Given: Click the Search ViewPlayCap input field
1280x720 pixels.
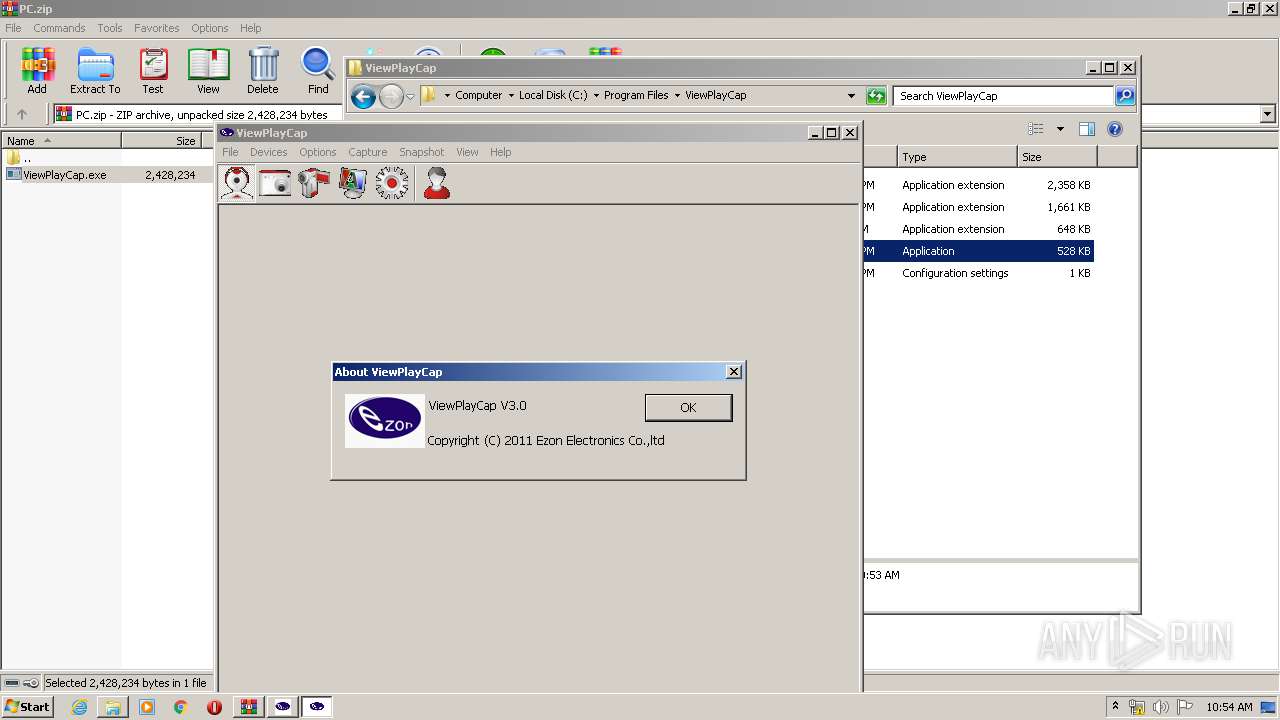Looking at the screenshot, I should click(x=1003, y=96).
